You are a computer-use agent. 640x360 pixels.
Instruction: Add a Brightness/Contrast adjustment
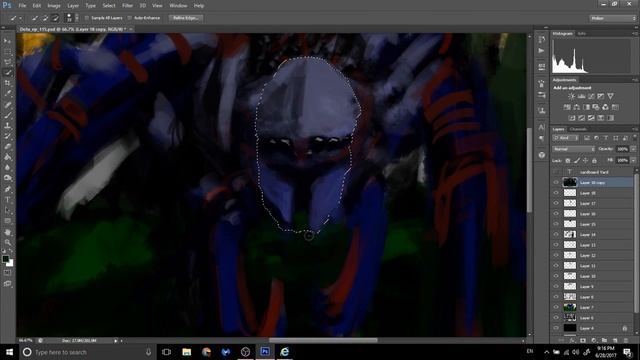point(571,96)
